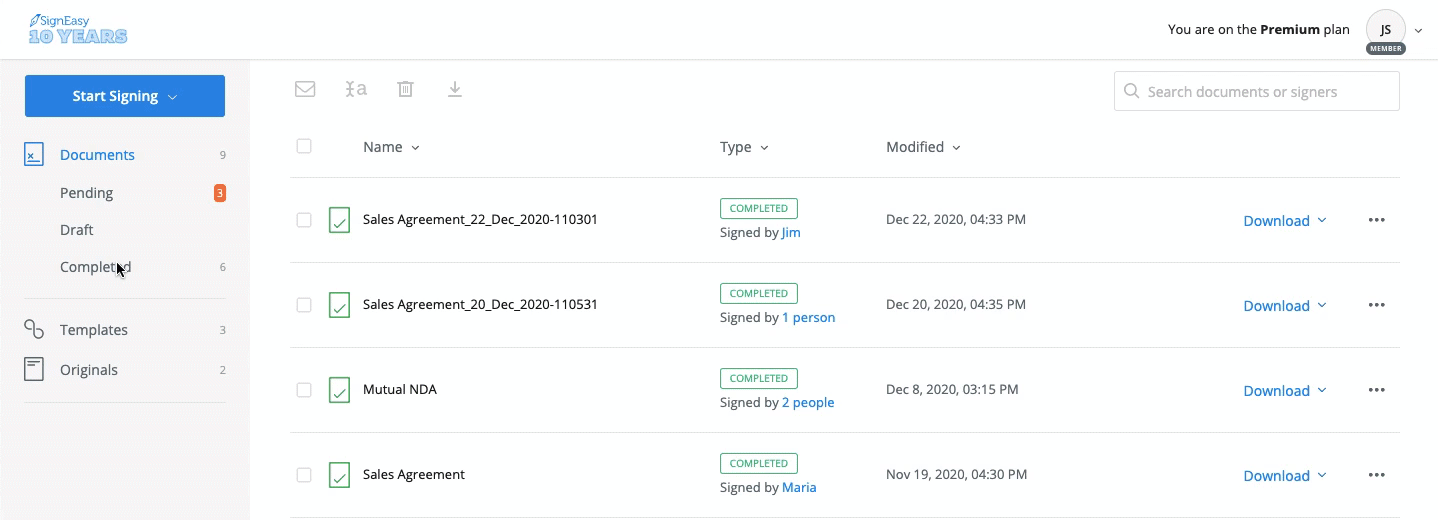The image size is (1438, 520).
Task: Select Pending in the sidebar
Action: tap(87, 193)
